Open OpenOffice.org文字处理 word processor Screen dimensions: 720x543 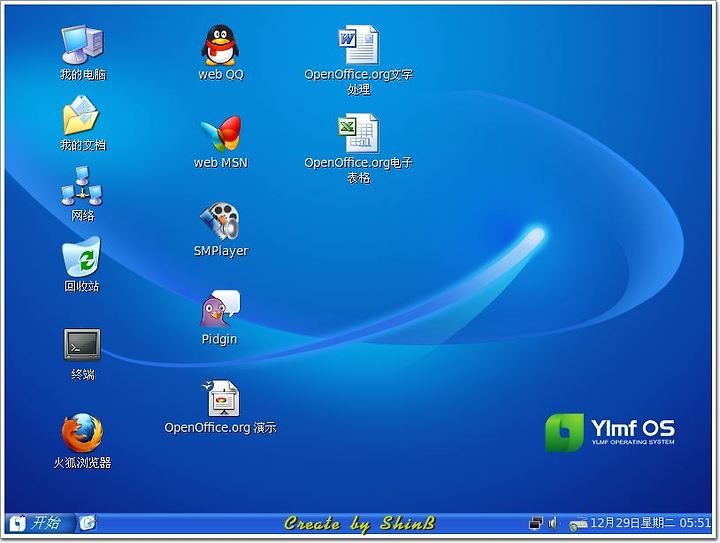359,45
